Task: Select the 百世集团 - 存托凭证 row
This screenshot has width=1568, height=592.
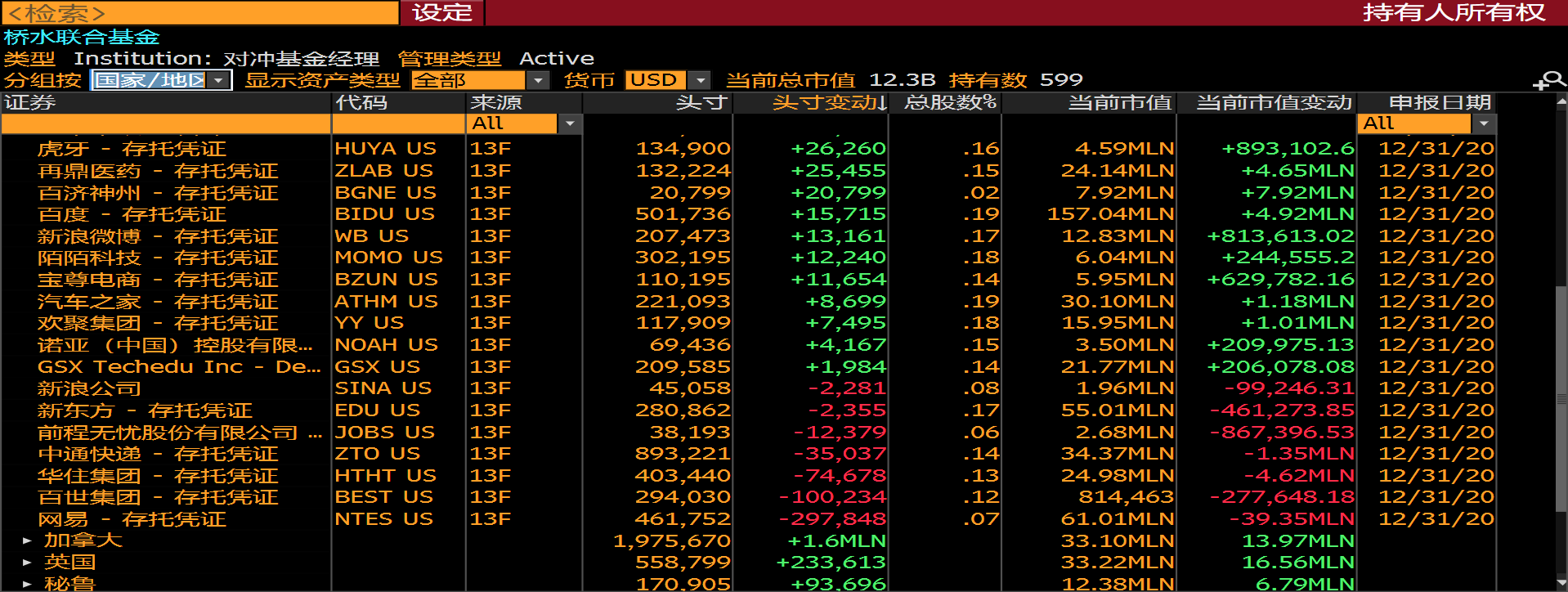Action: point(749,497)
